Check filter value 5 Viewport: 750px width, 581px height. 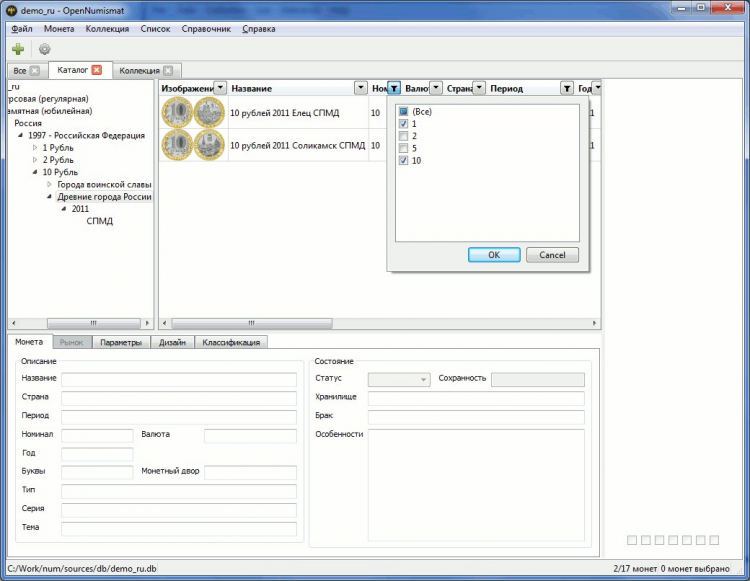click(x=403, y=148)
